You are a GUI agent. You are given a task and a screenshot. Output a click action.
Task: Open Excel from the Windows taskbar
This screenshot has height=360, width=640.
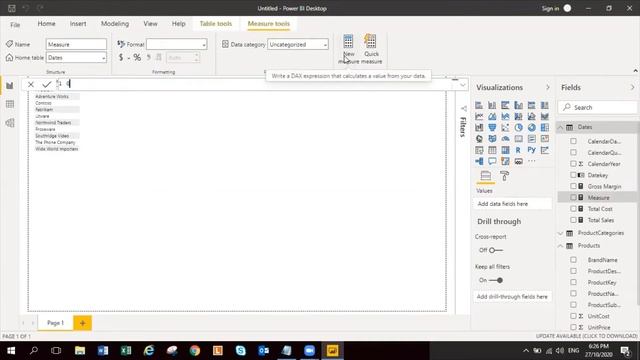click(126, 351)
